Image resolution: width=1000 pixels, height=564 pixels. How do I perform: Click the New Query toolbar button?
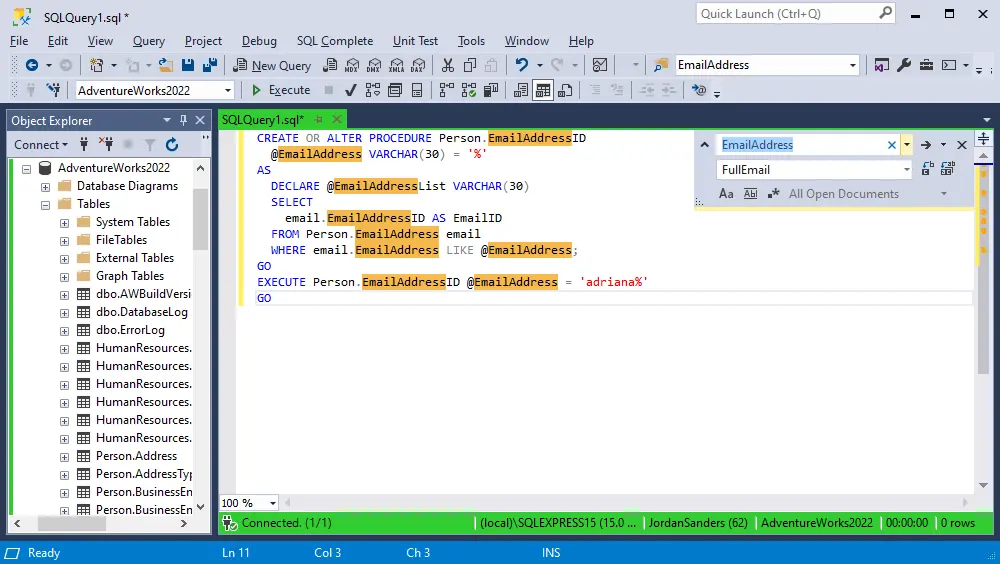[x=272, y=65]
